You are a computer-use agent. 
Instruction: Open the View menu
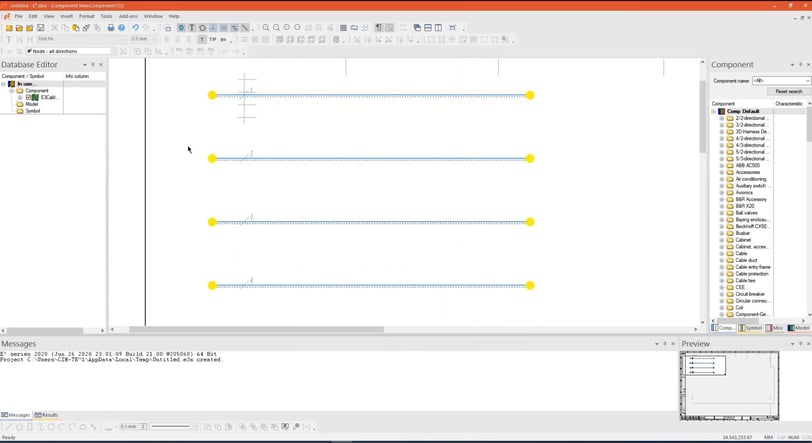point(49,17)
